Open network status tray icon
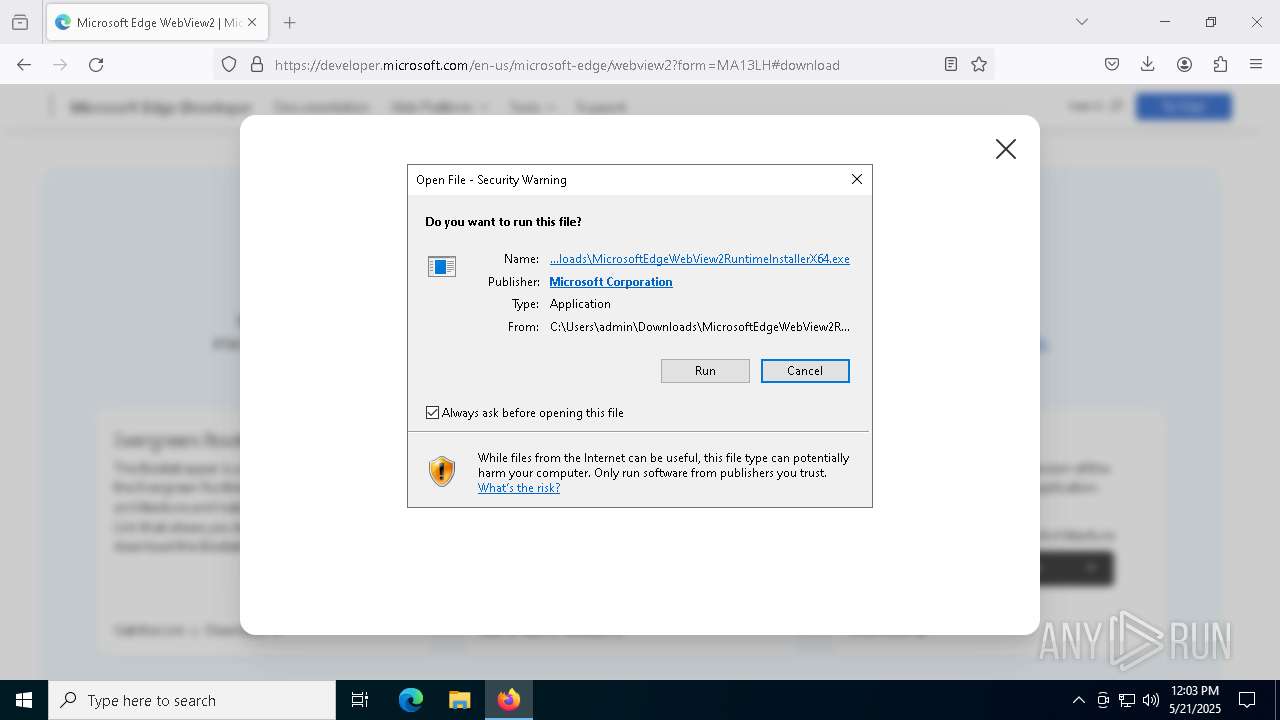Image resolution: width=1280 pixels, height=720 pixels. pos(1127,700)
